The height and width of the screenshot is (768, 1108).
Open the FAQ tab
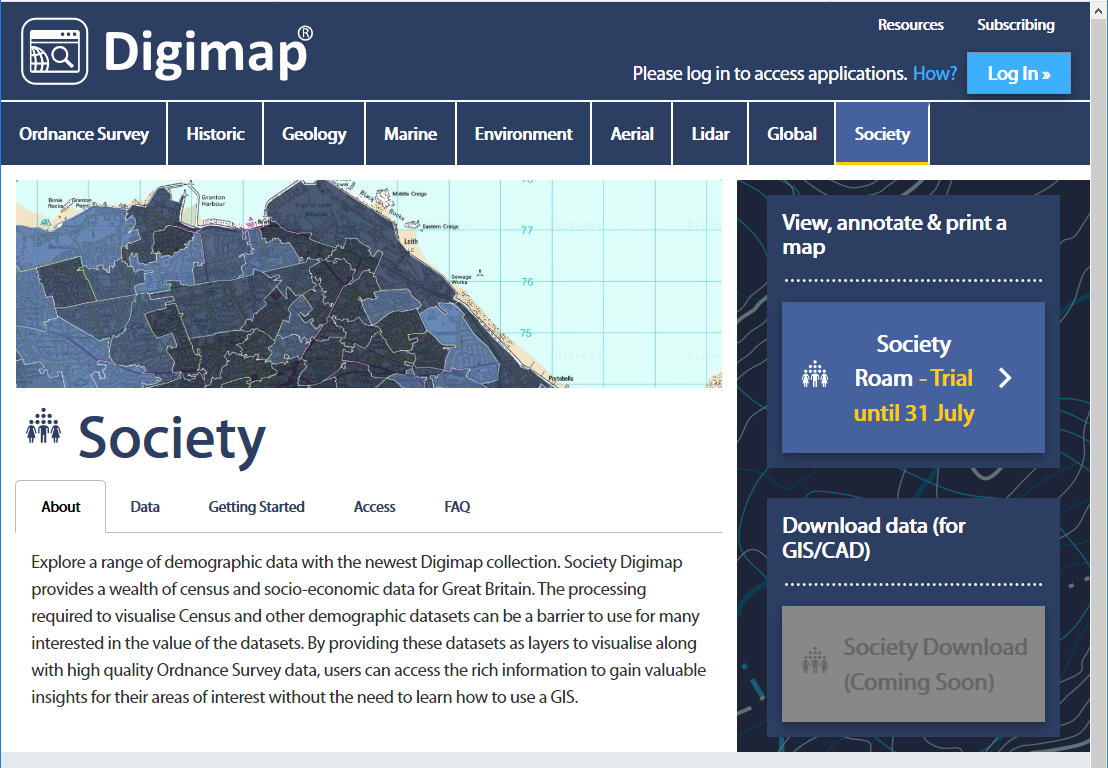[x=457, y=507]
